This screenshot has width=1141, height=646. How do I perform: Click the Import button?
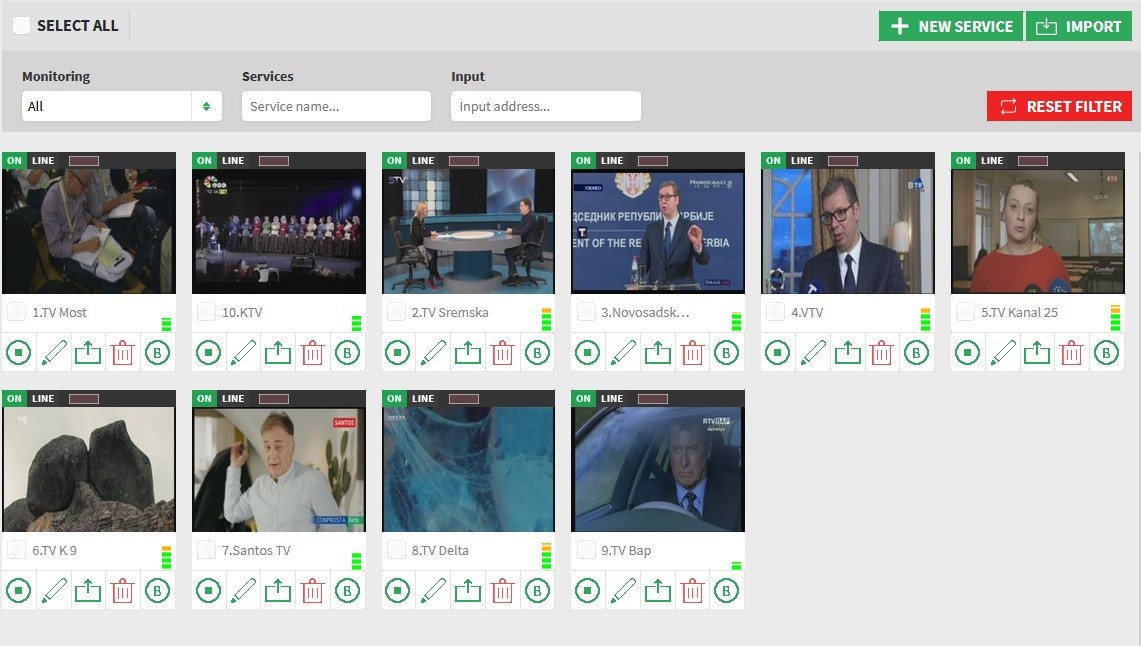pos(1078,26)
